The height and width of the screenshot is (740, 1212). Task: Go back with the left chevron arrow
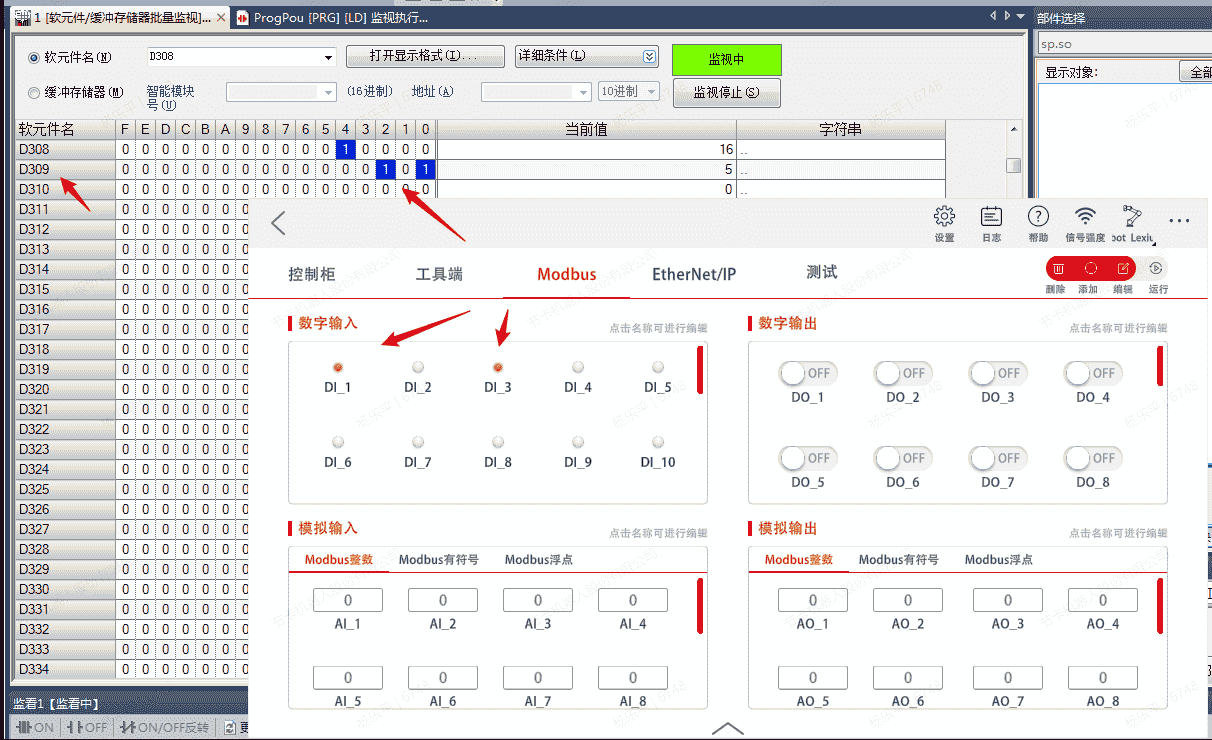click(x=279, y=223)
